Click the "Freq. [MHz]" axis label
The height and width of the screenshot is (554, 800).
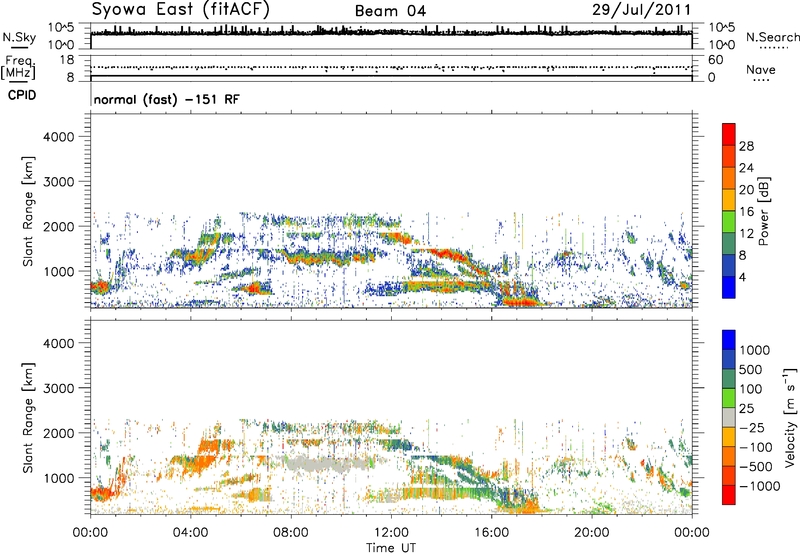coord(18,68)
